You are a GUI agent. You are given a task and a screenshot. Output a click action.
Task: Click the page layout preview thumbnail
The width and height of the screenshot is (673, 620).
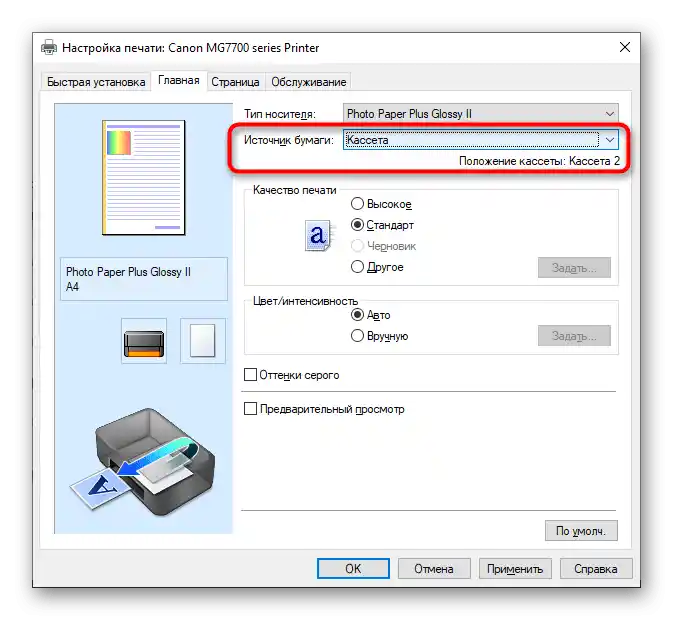(x=144, y=178)
